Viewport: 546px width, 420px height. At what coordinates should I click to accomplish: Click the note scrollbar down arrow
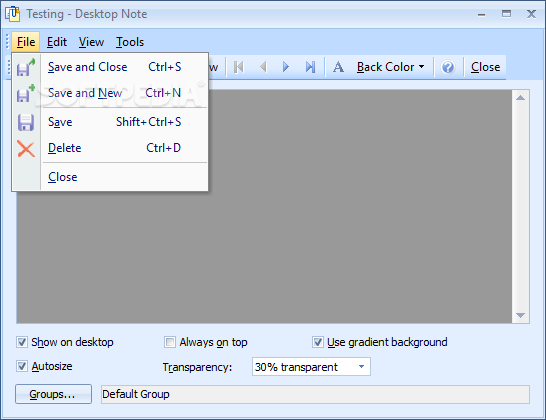pos(520,315)
